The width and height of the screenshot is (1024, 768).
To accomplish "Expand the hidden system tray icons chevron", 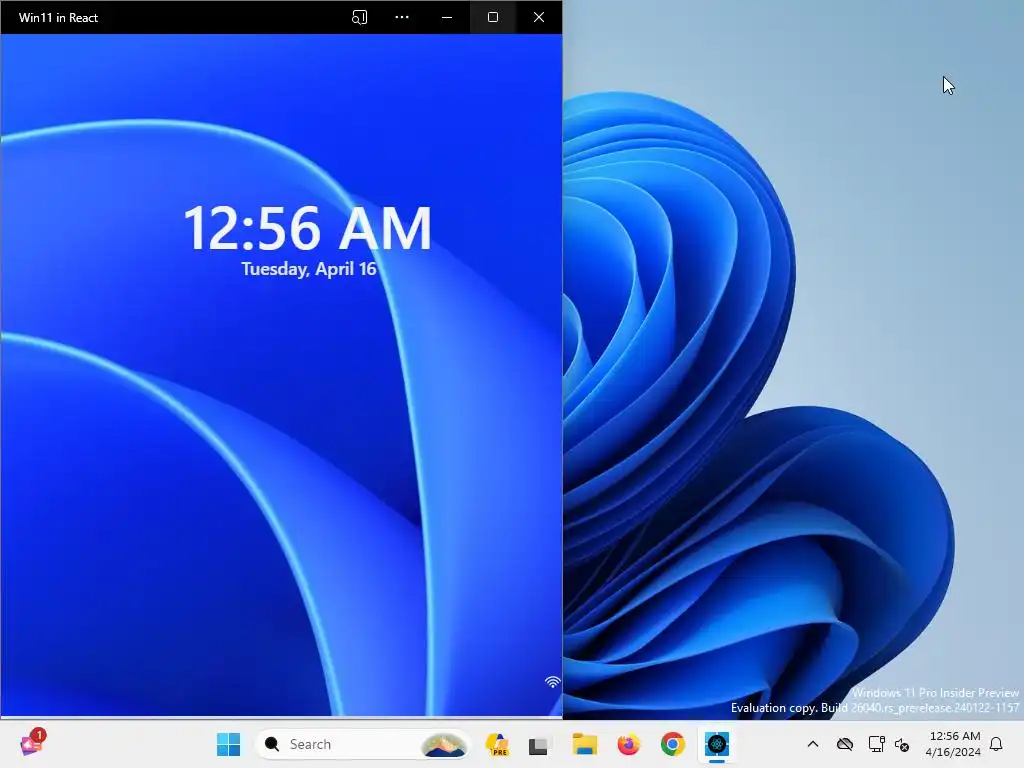I will pos(812,744).
